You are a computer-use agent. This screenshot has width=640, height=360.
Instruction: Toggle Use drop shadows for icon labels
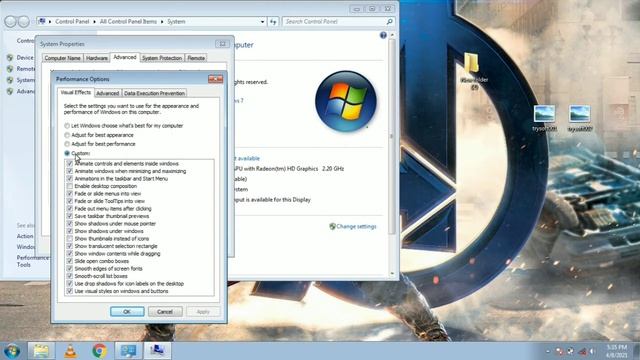click(70, 283)
